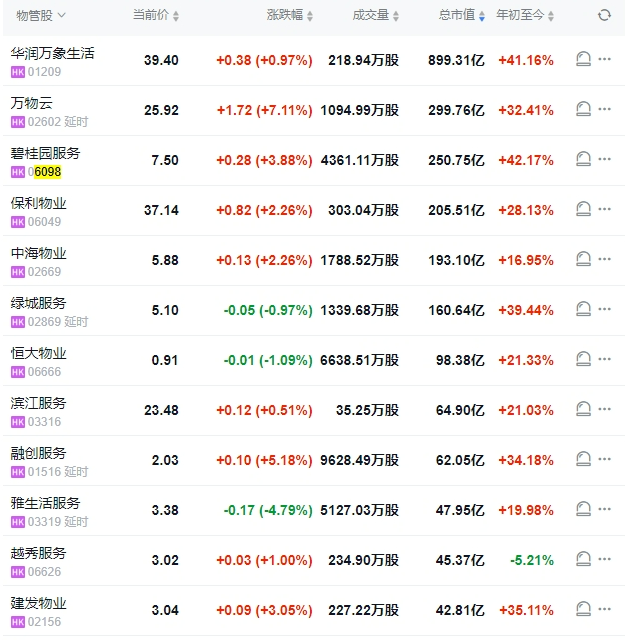
Task: Set alert bell for 中海物业
Action: coord(583,259)
